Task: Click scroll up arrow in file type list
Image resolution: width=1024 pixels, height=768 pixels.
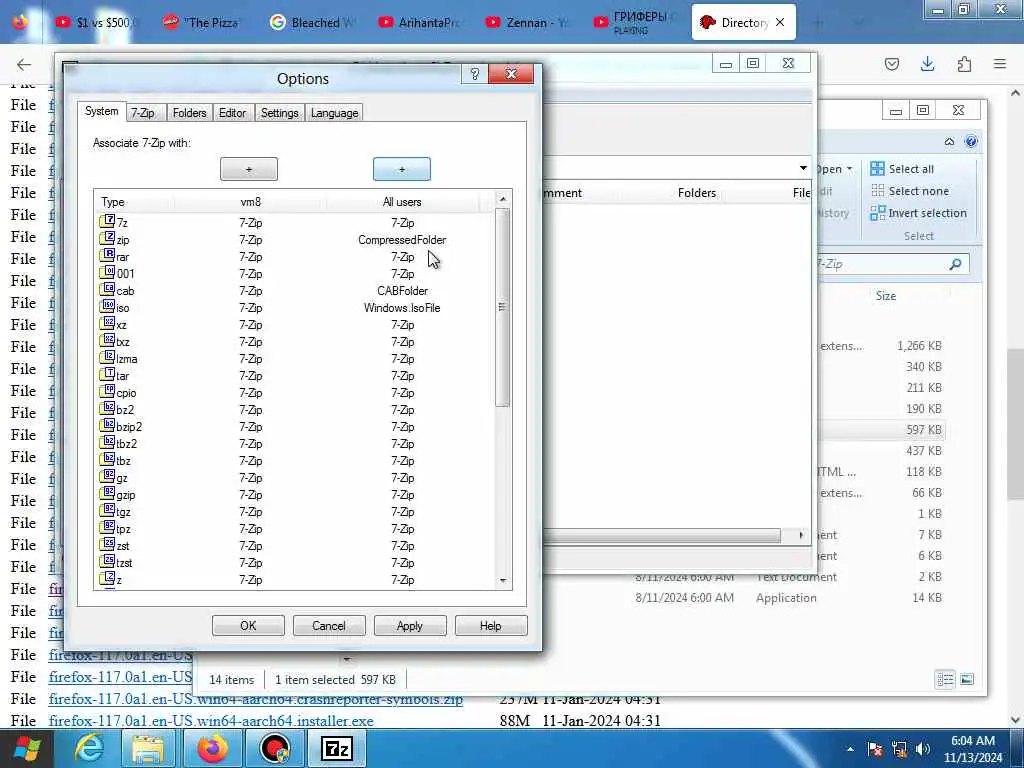Action: [x=502, y=199]
